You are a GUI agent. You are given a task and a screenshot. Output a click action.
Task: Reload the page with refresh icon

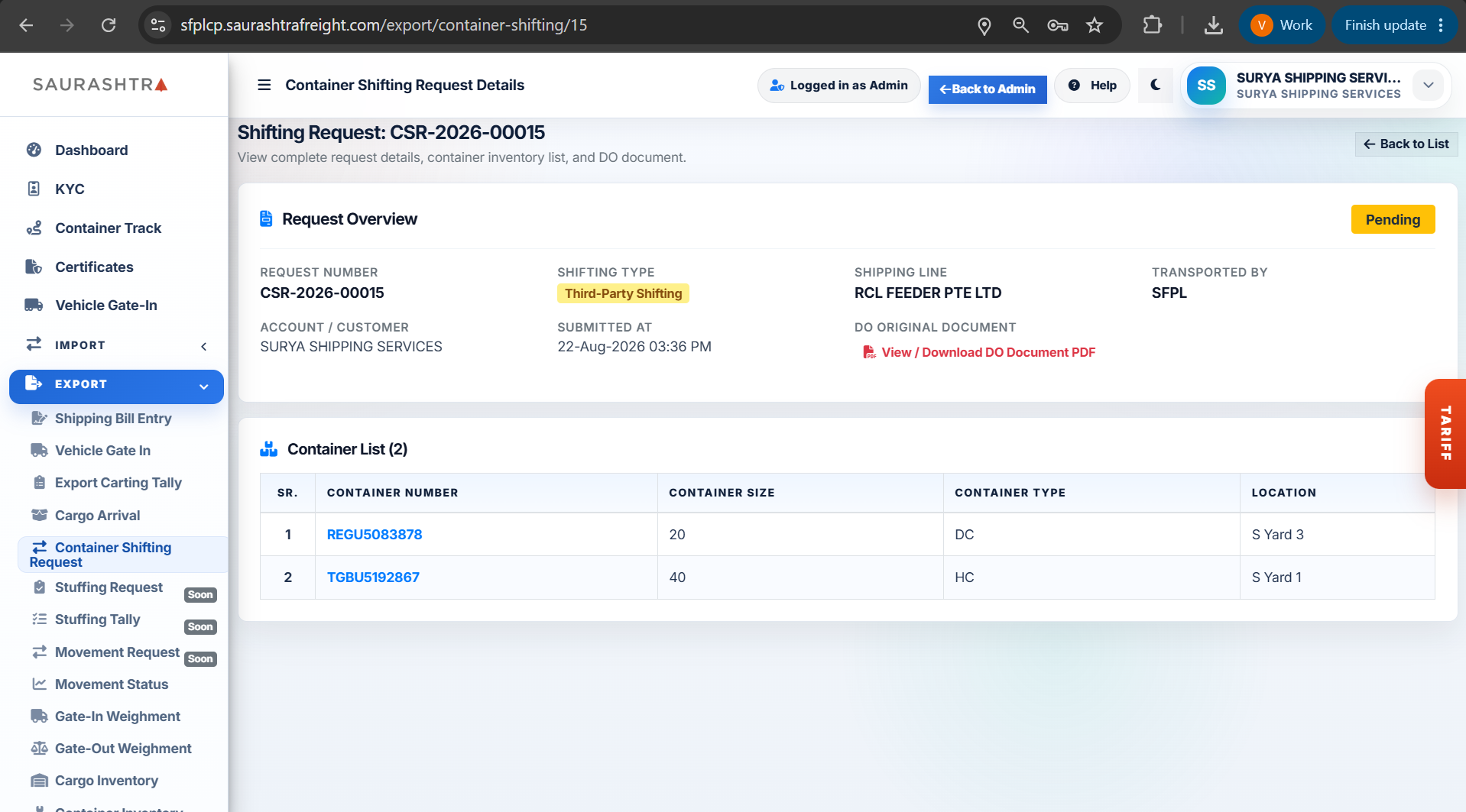coord(109,25)
